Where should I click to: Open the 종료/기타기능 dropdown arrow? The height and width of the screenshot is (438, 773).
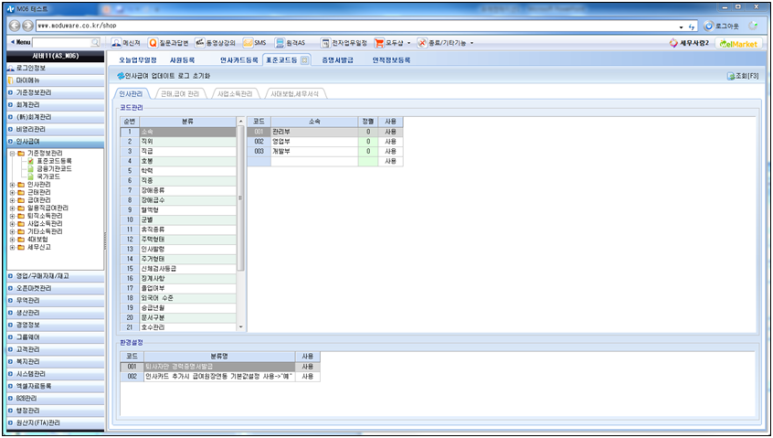[x=472, y=43]
